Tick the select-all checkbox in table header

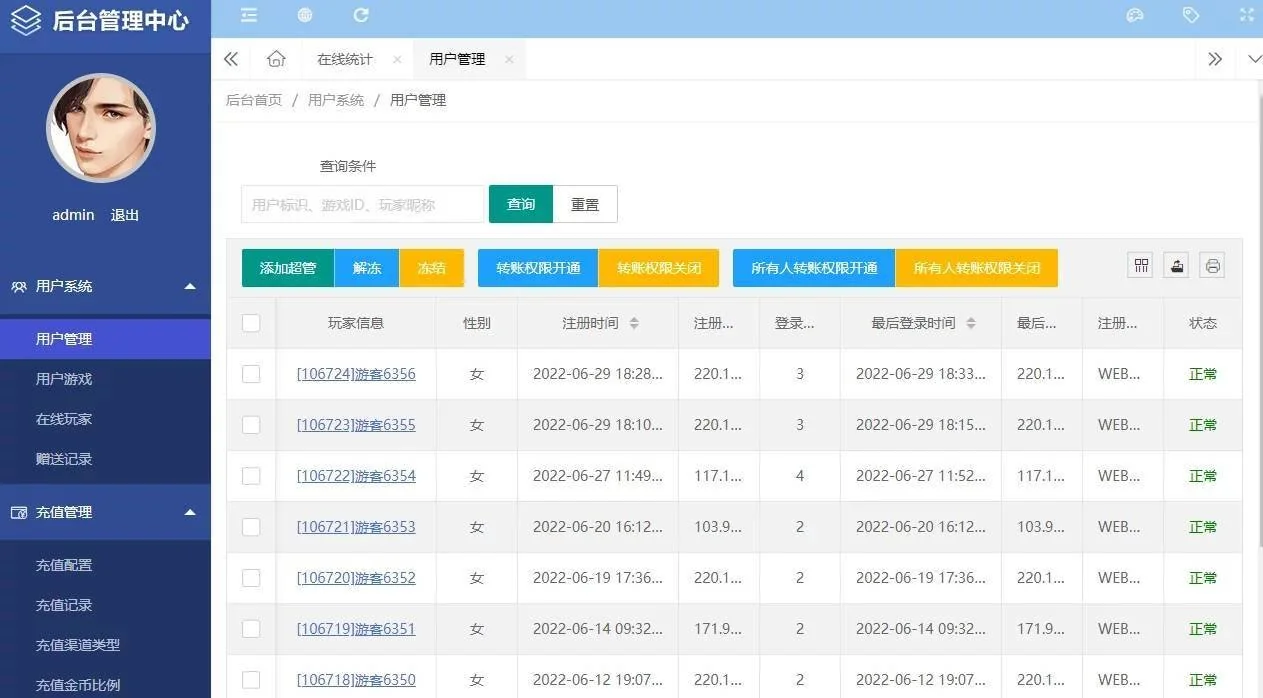pos(251,323)
